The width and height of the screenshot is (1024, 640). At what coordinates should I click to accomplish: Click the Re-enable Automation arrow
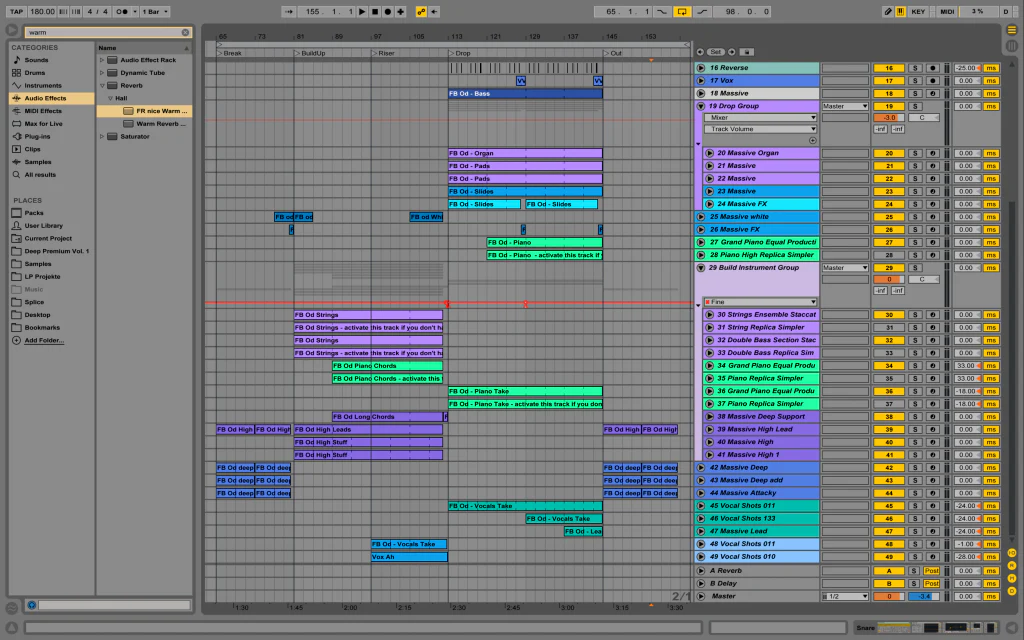point(434,12)
